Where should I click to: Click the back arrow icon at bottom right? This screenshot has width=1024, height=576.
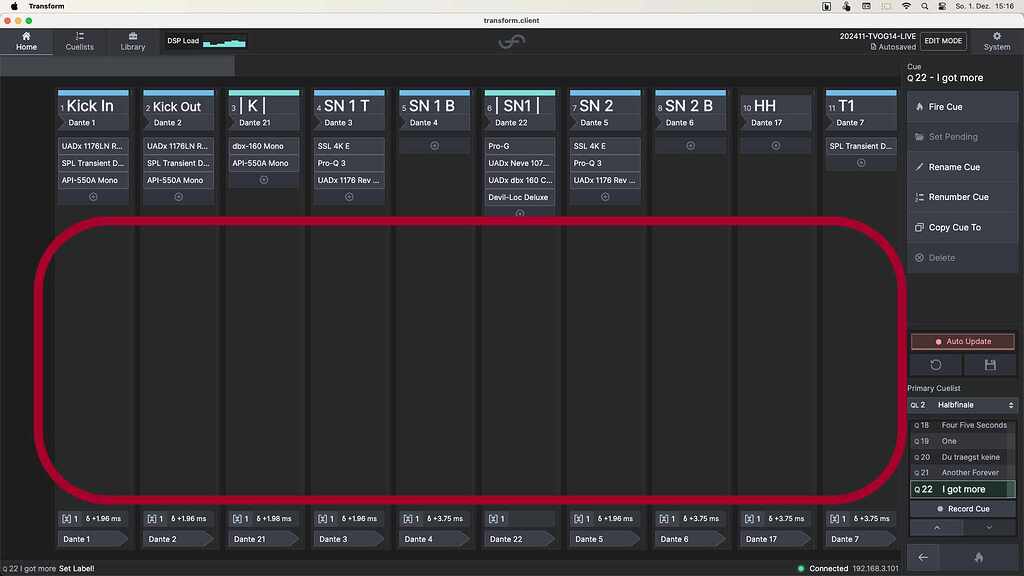tap(922, 557)
